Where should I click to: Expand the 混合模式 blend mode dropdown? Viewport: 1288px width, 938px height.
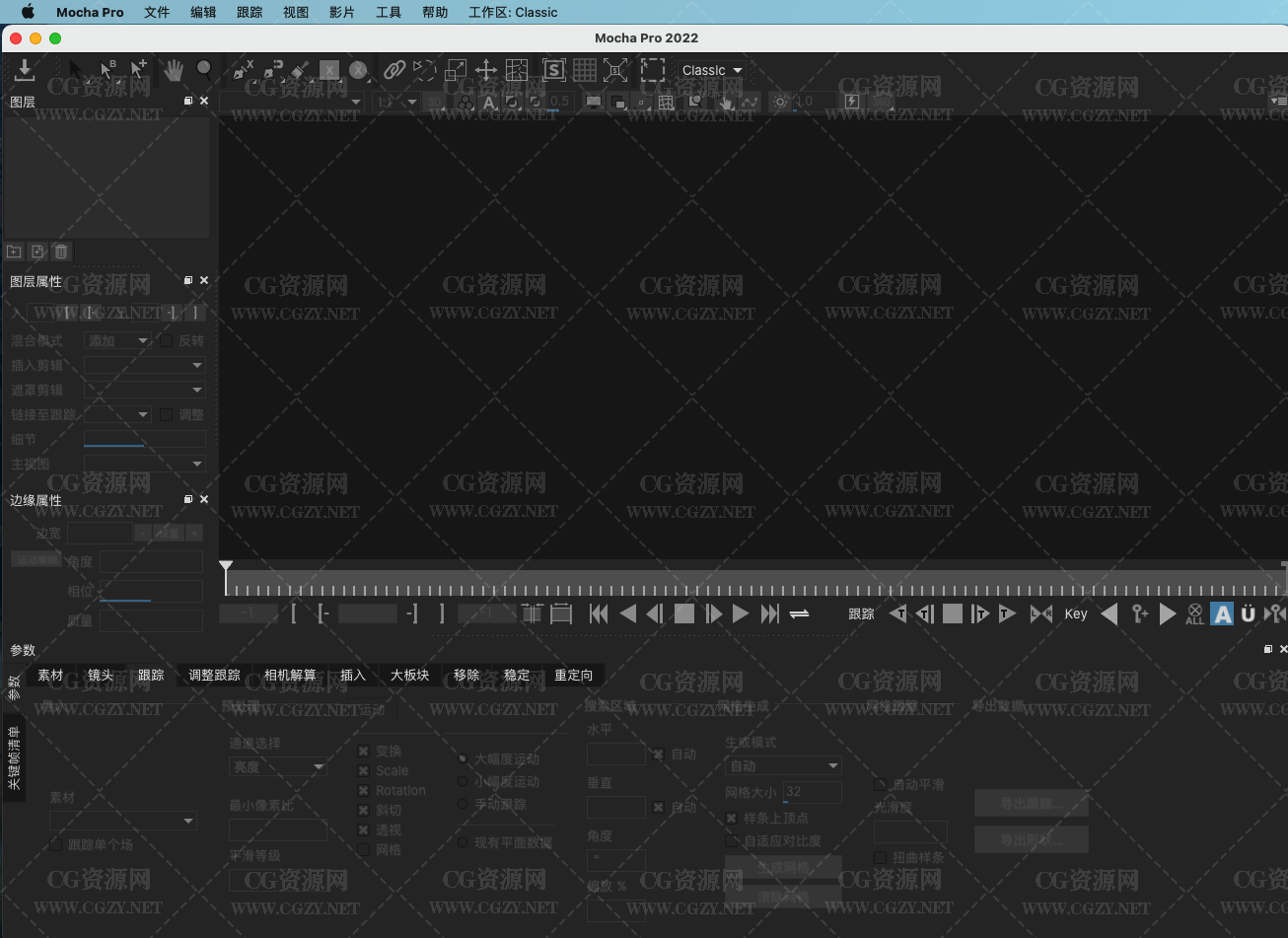(117, 341)
